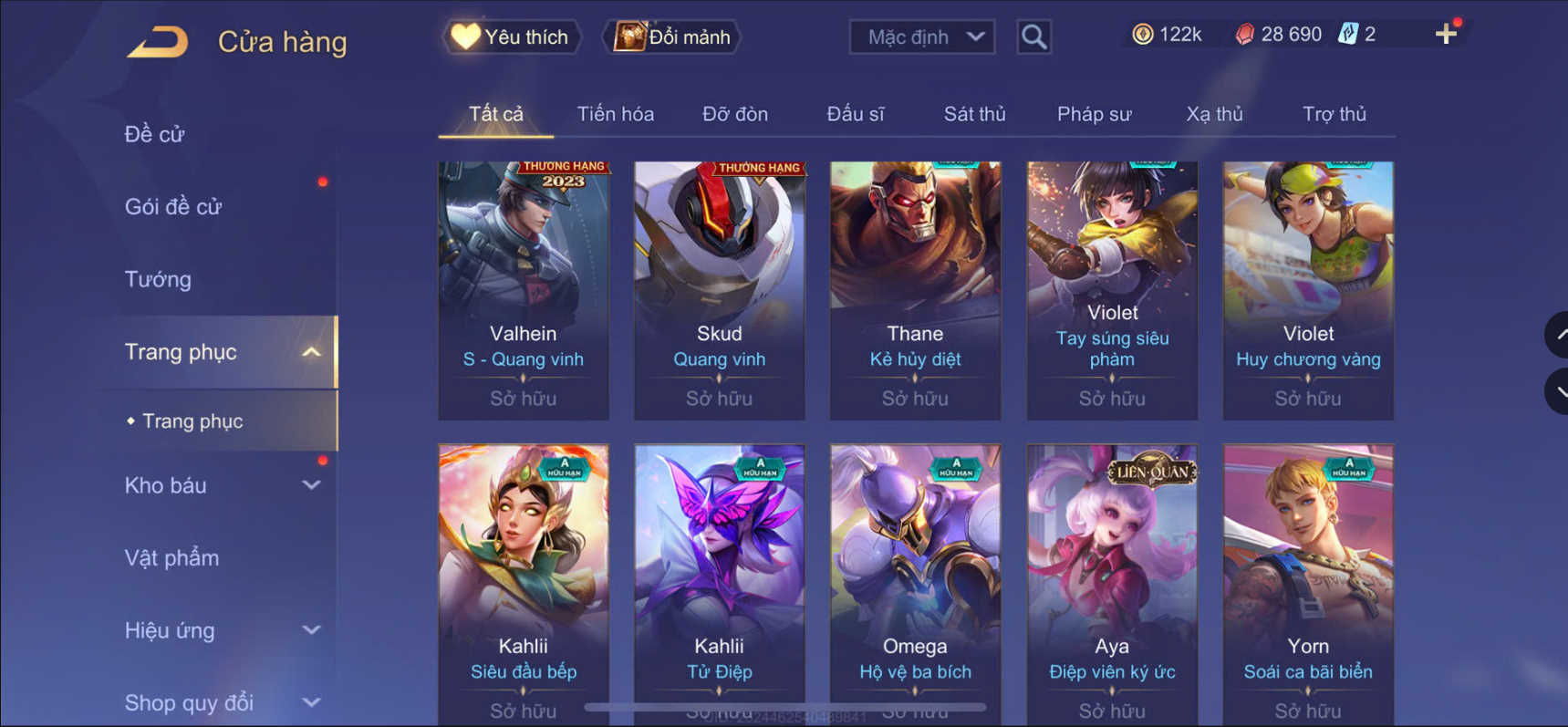Tap the red ruby currency icon
This screenshot has height=727, width=1568.
1244,35
